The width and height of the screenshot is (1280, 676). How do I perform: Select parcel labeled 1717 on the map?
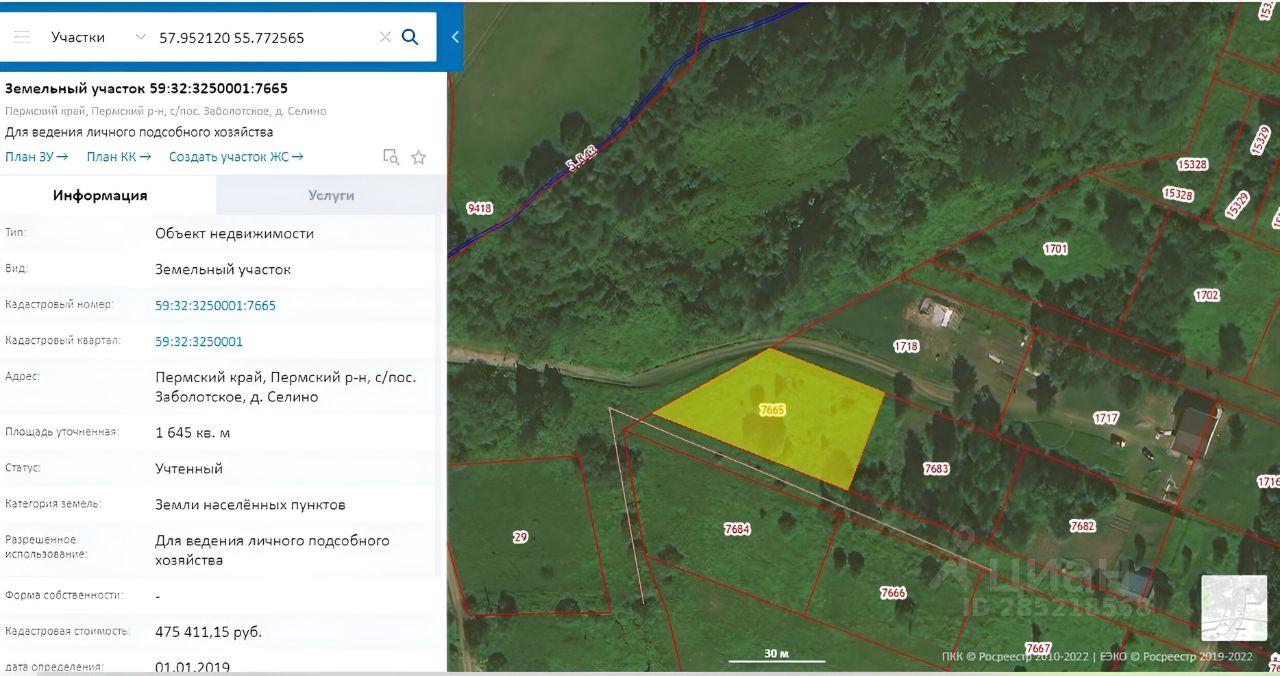(1106, 418)
